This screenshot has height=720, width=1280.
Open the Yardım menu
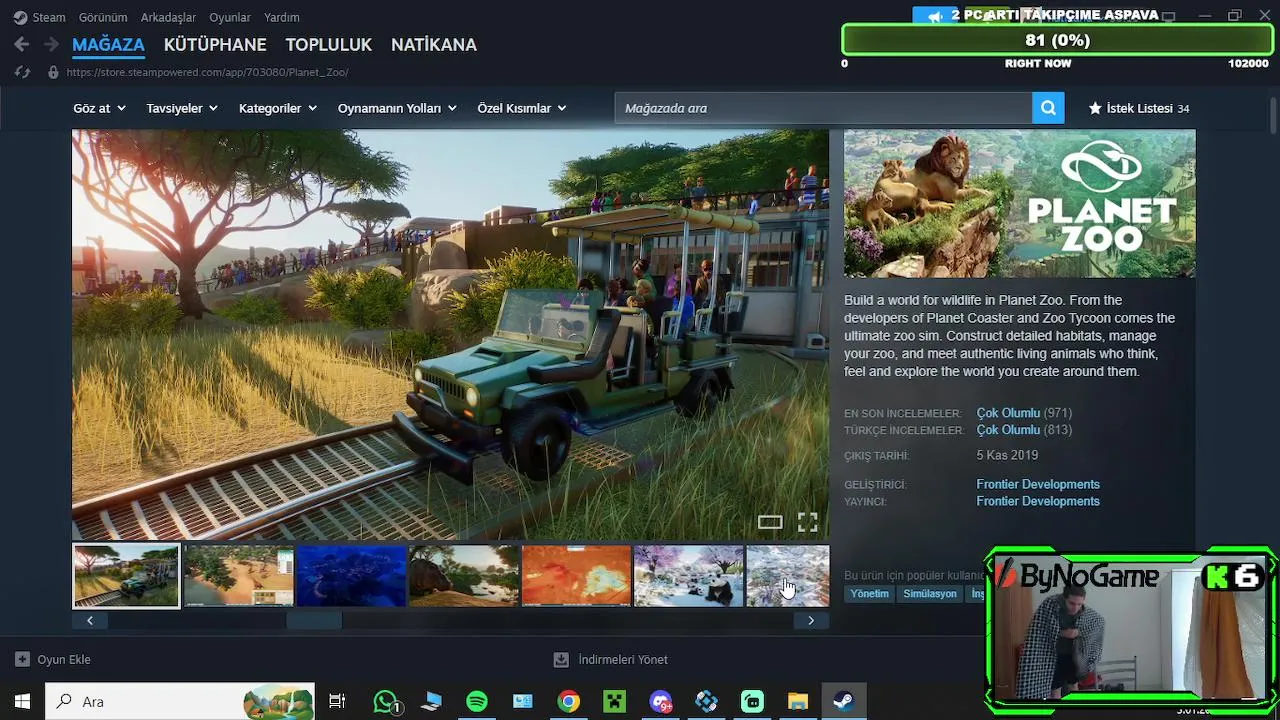tap(281, 17)
